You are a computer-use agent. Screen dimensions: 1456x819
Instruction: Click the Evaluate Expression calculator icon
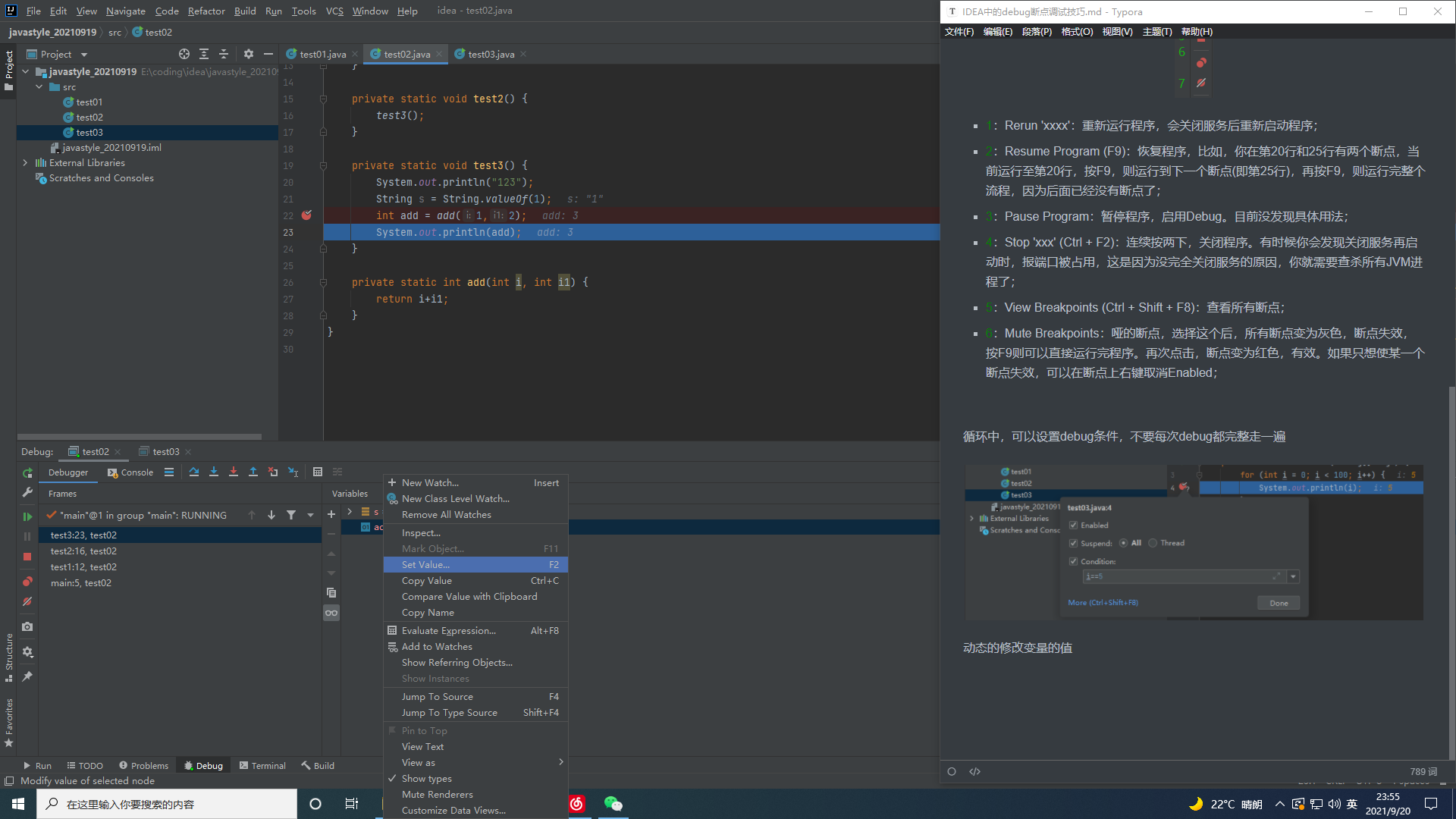click(318, 472)
